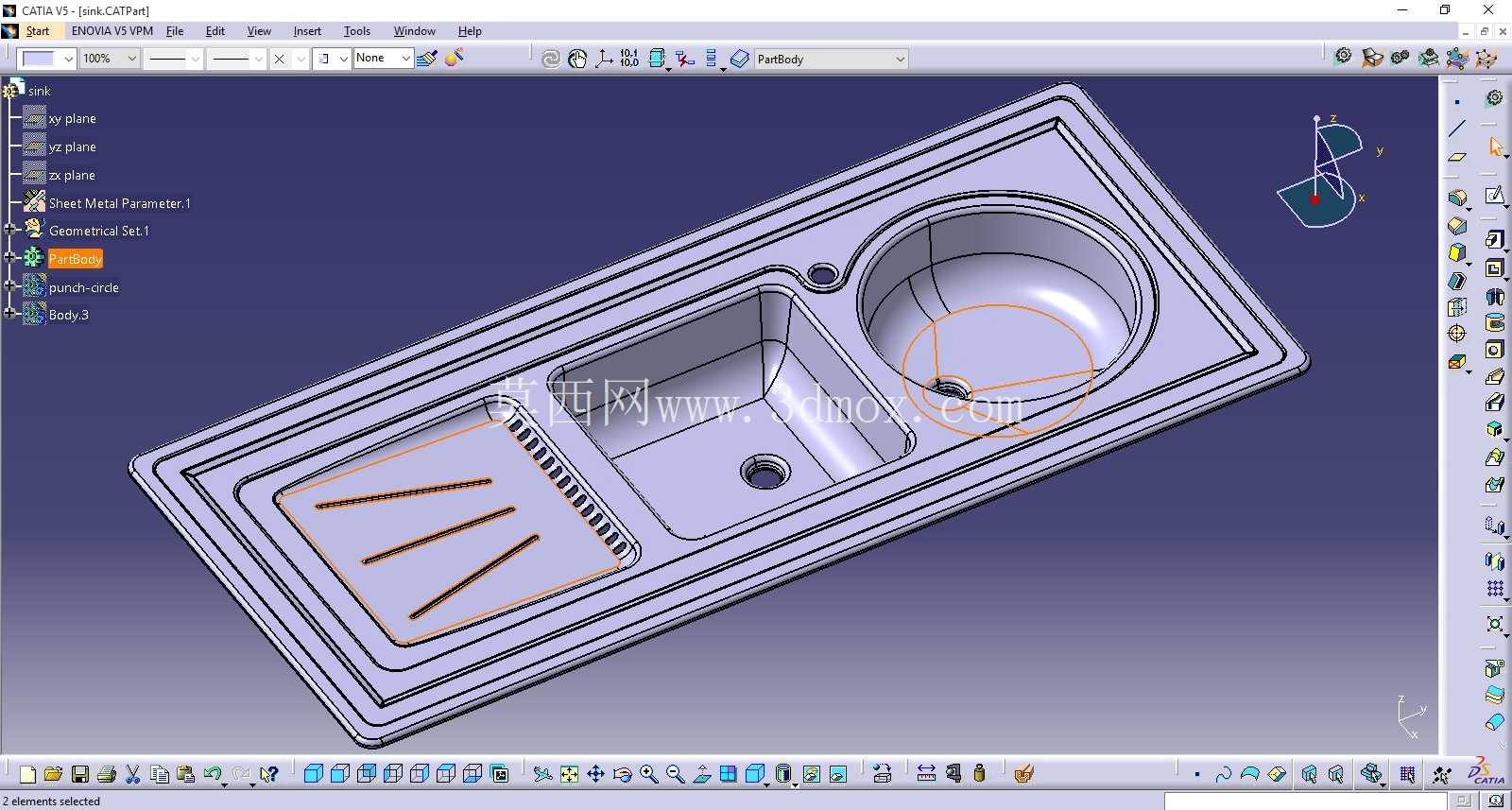Viewport: 1512px width, 810px height.
Task: Click the Fit All In icon
Action: pyautogui.click(x=569, y=775)
